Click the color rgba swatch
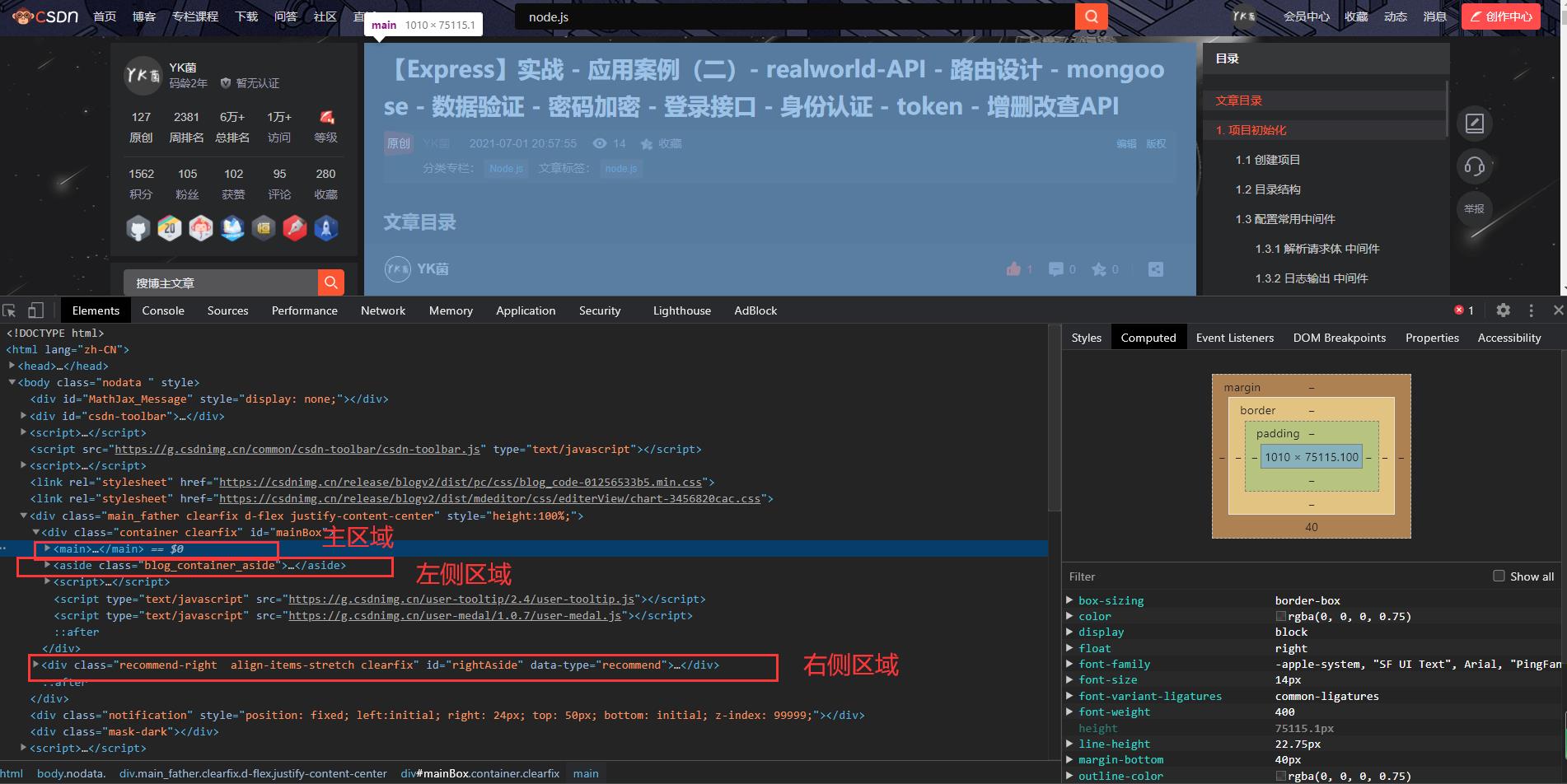The image size is (1567, 784). click(x=1280, y=616)
